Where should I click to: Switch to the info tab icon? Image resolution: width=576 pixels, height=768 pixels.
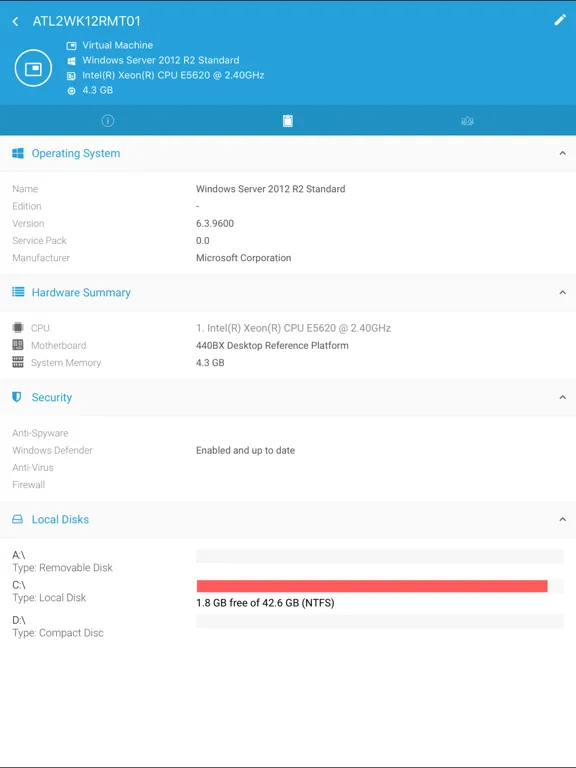tap(108, 120)
